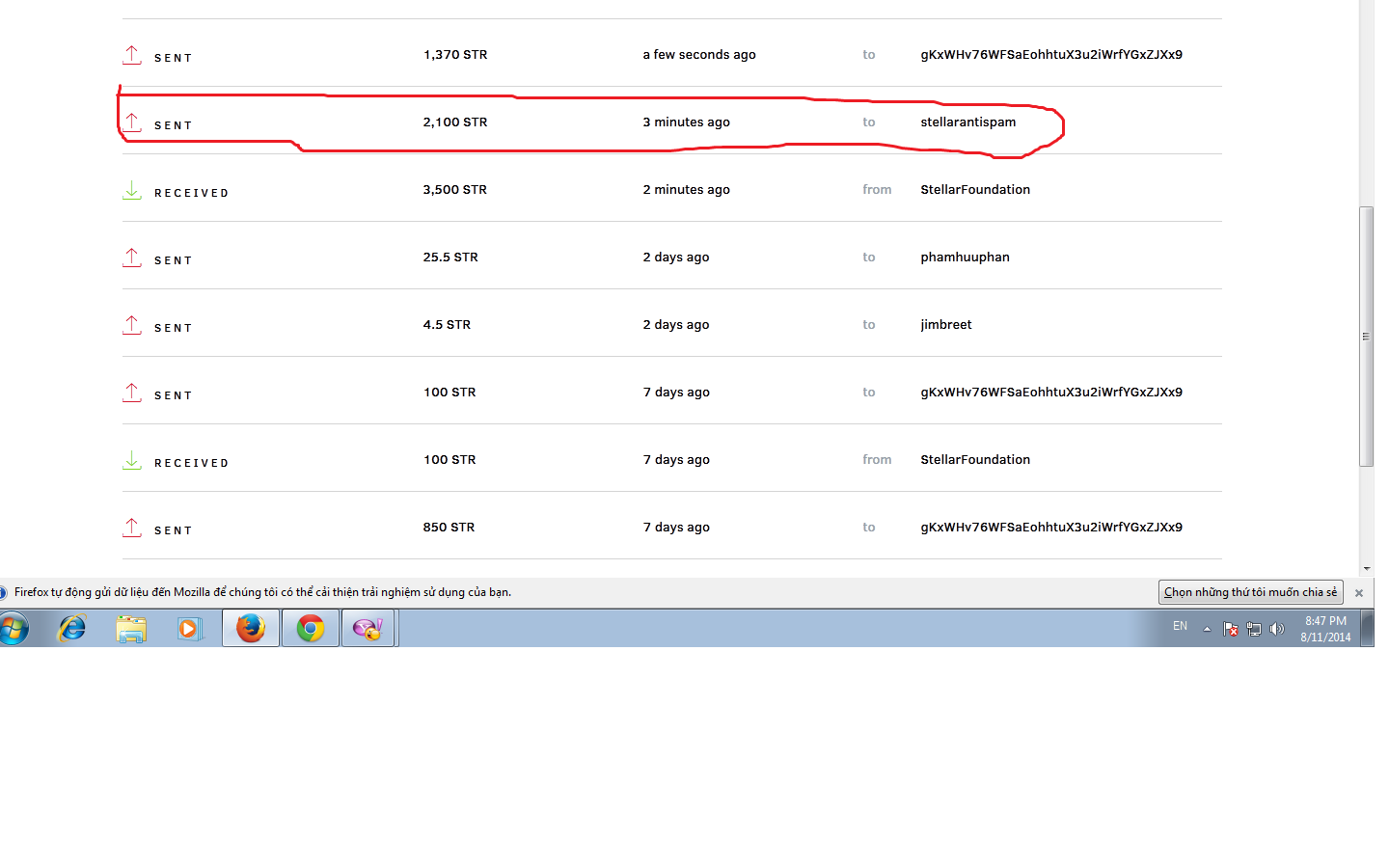
Task: Open the network icon in the system tray
Action: pos(1254,629)
